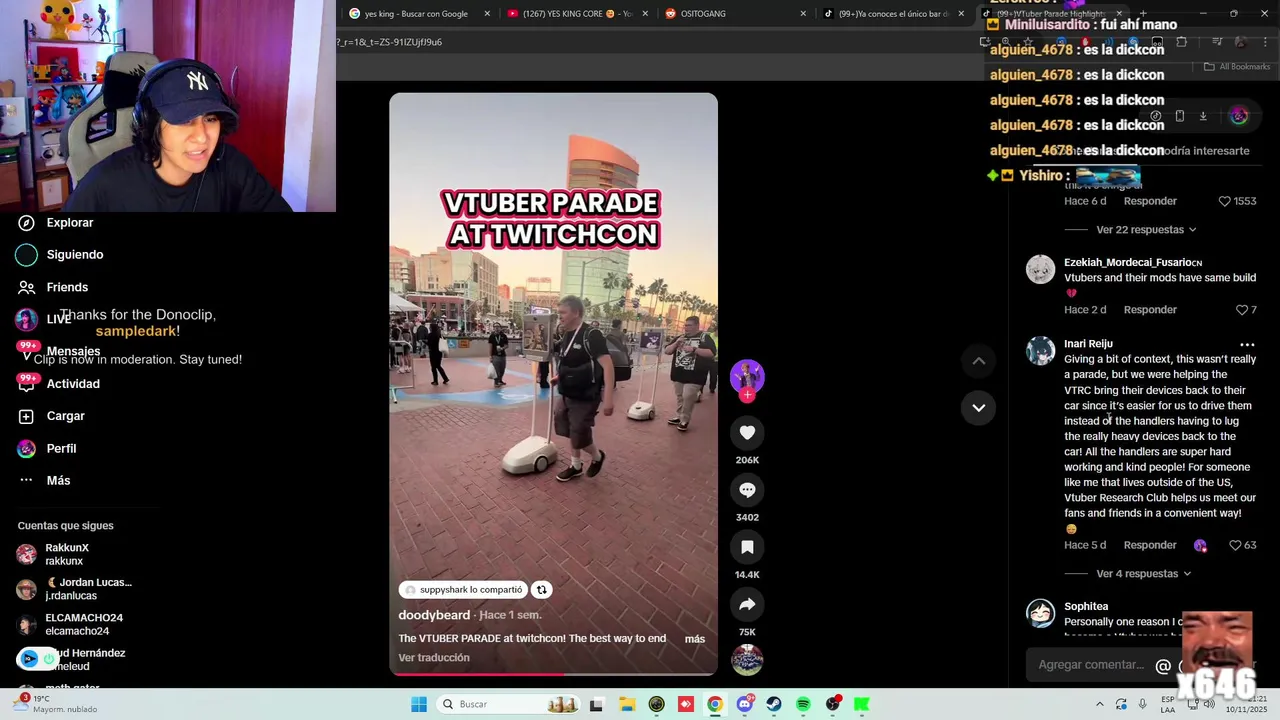Viewport: 1280px width, 720px height.
Task: Like the comment with 1553 likes
Action: [1224, 201]
